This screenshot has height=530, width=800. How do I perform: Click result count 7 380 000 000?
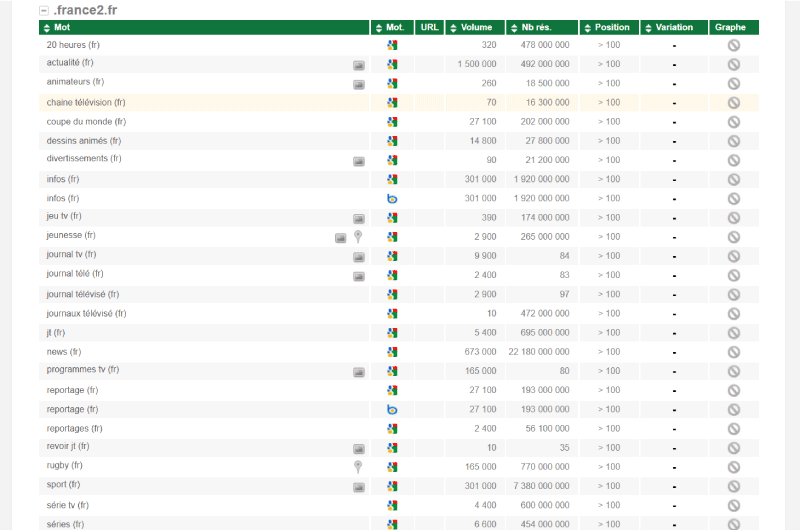(541, 486)
